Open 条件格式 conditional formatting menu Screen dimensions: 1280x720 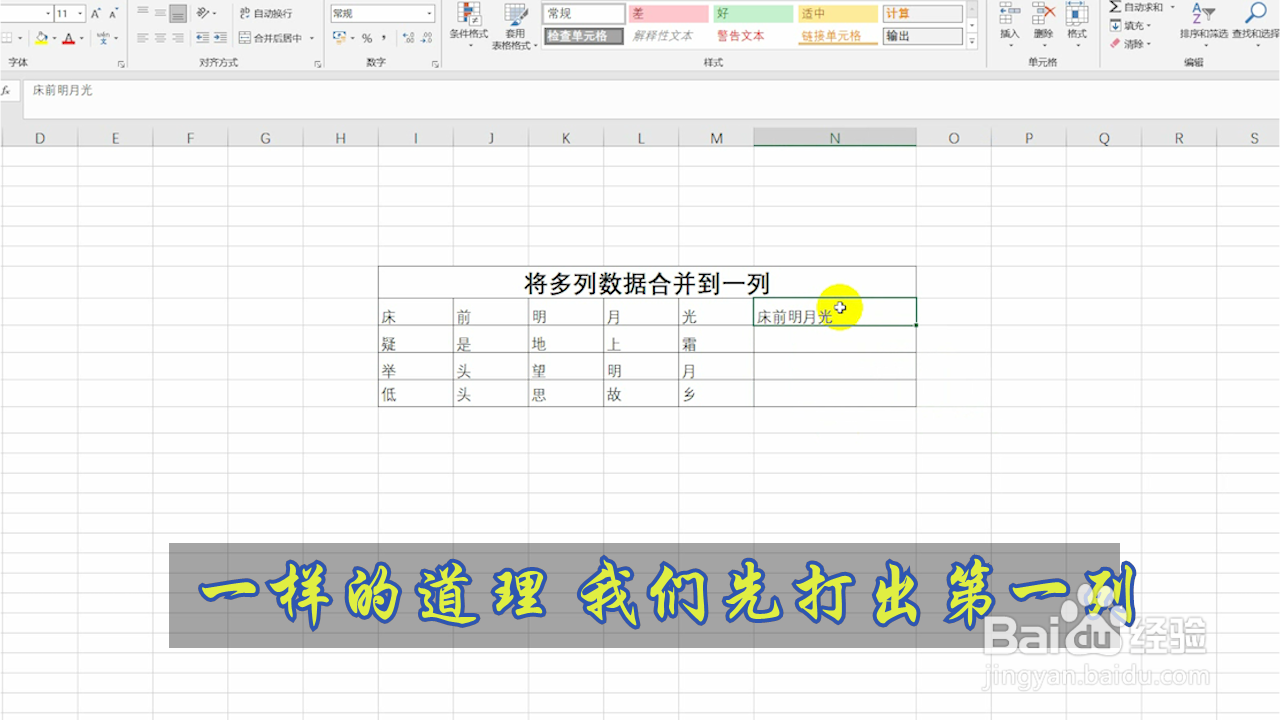click(x=468, y=26)
